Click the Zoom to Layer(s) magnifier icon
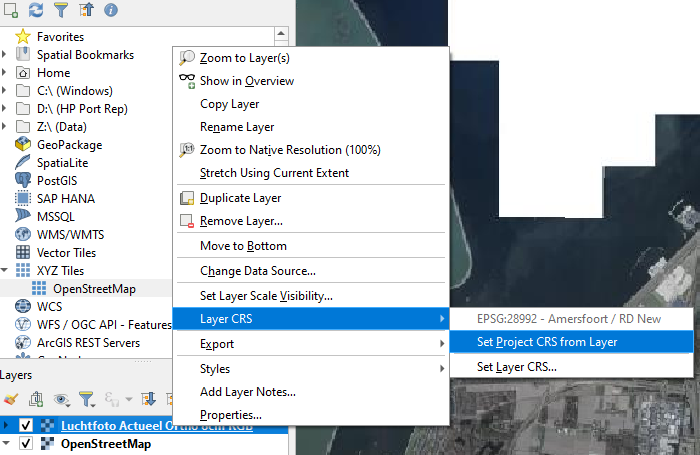 pyautogui.click(x=187, y=58)
